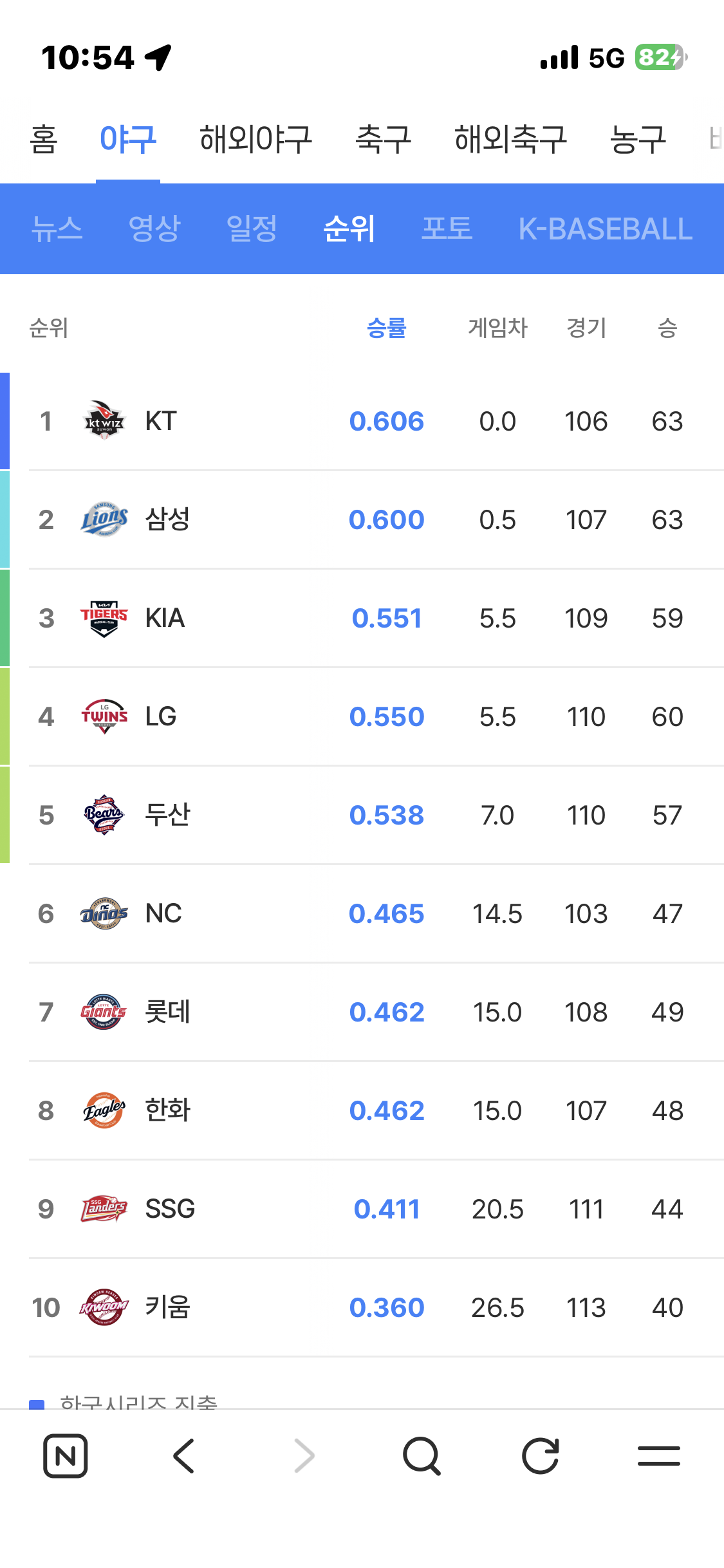Open the 두산 team link

click(167, 815)
